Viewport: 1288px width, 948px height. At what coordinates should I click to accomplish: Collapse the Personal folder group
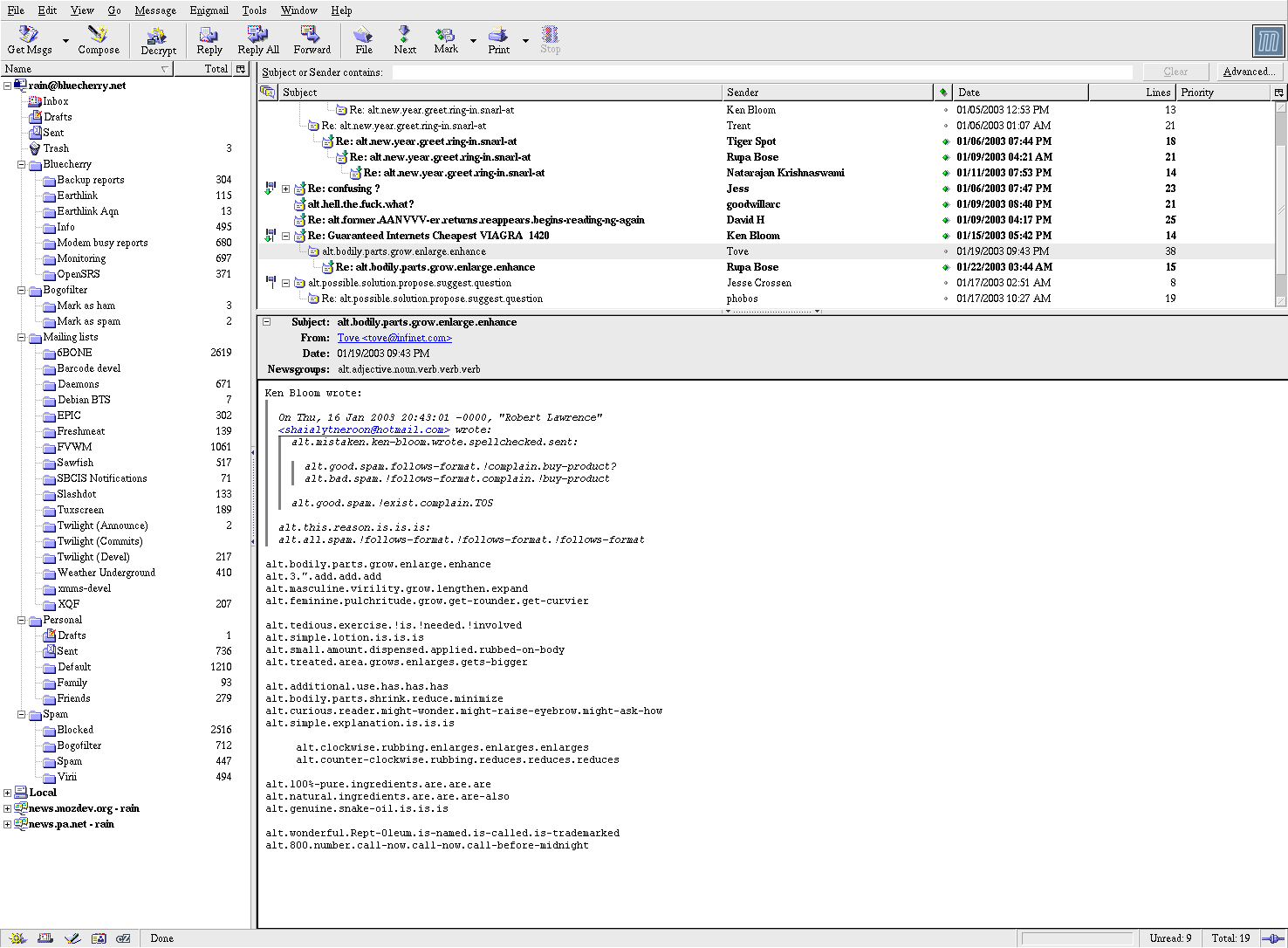click(22, 620)
